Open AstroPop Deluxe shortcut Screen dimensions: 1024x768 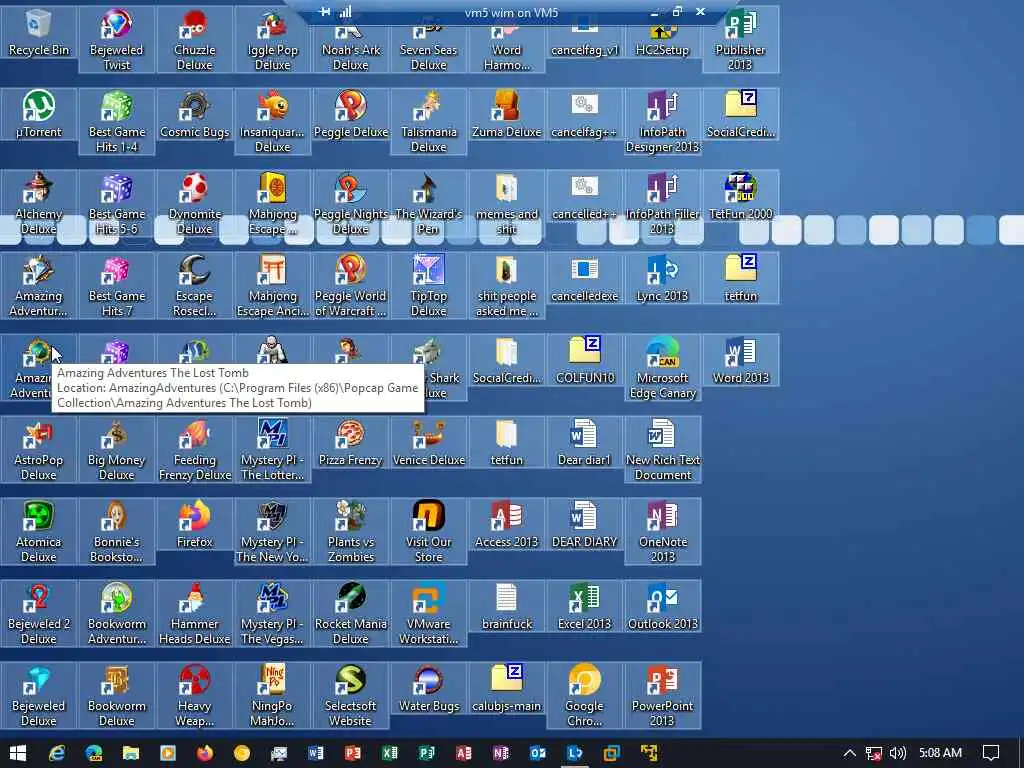[x=39, y=449]
